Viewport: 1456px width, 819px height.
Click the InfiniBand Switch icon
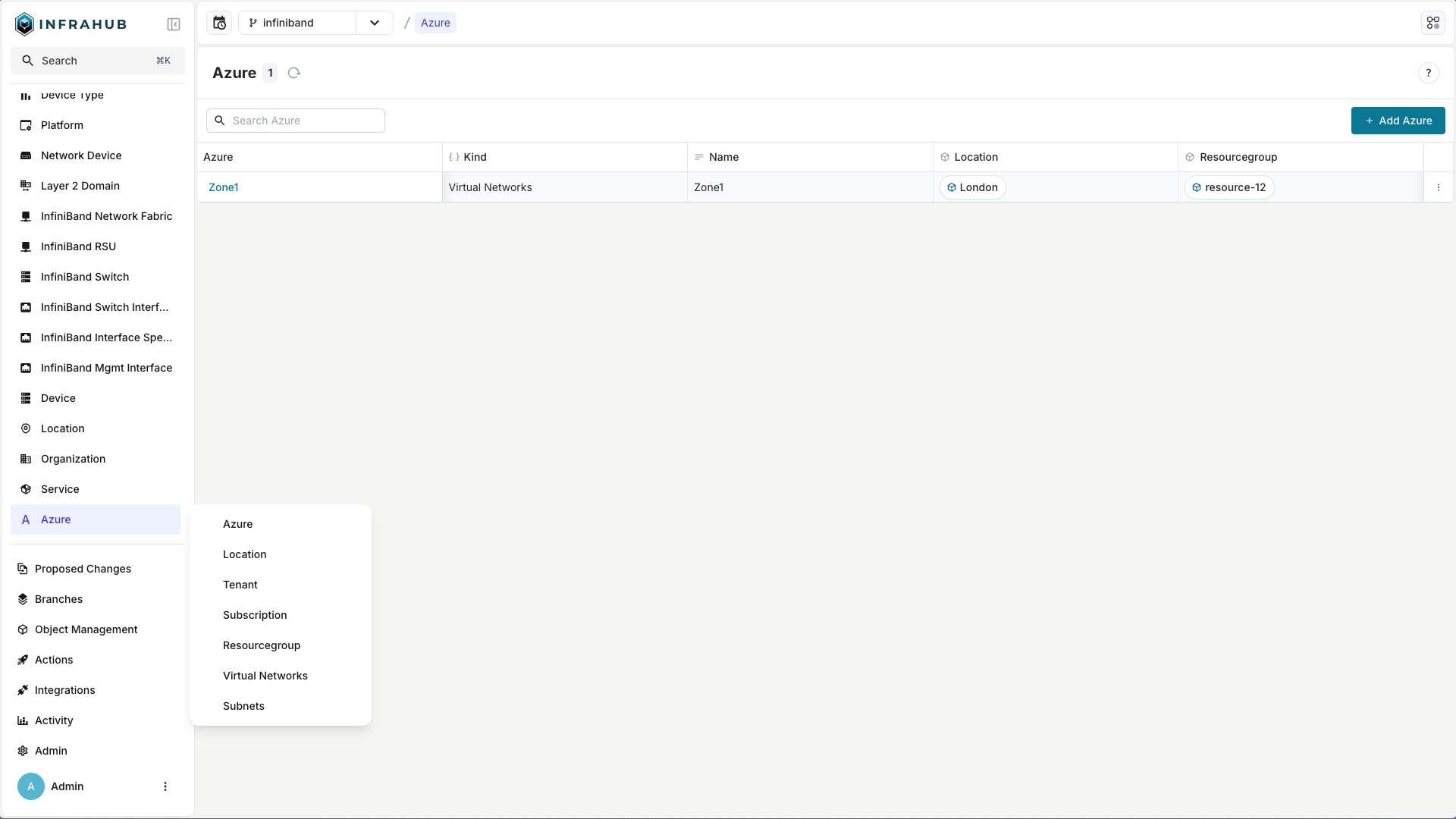[x=26, y=277]
